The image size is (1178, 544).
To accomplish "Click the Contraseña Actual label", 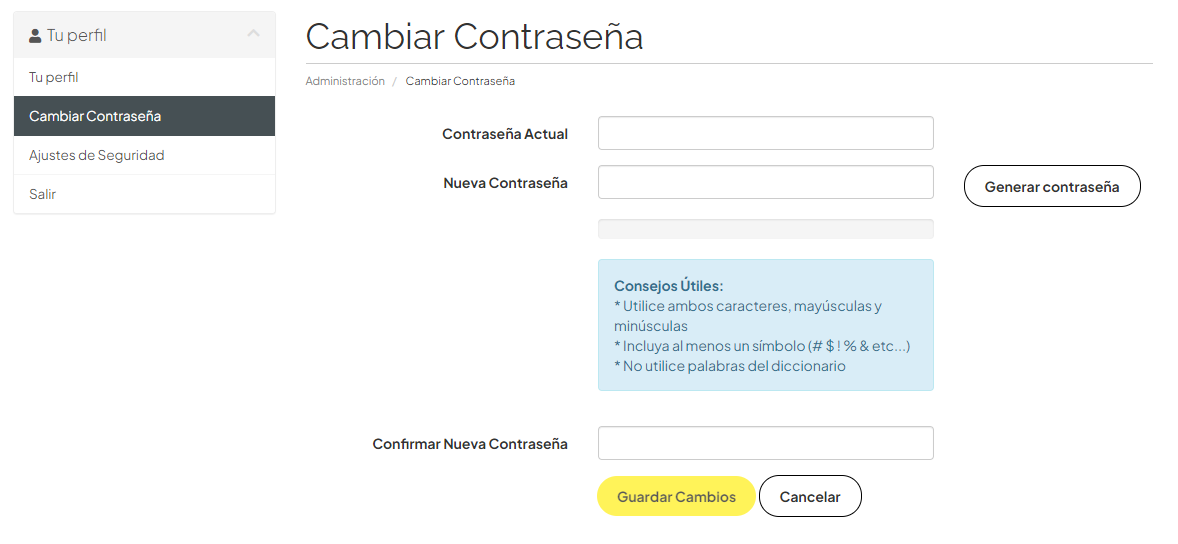I will coord(505,134).
